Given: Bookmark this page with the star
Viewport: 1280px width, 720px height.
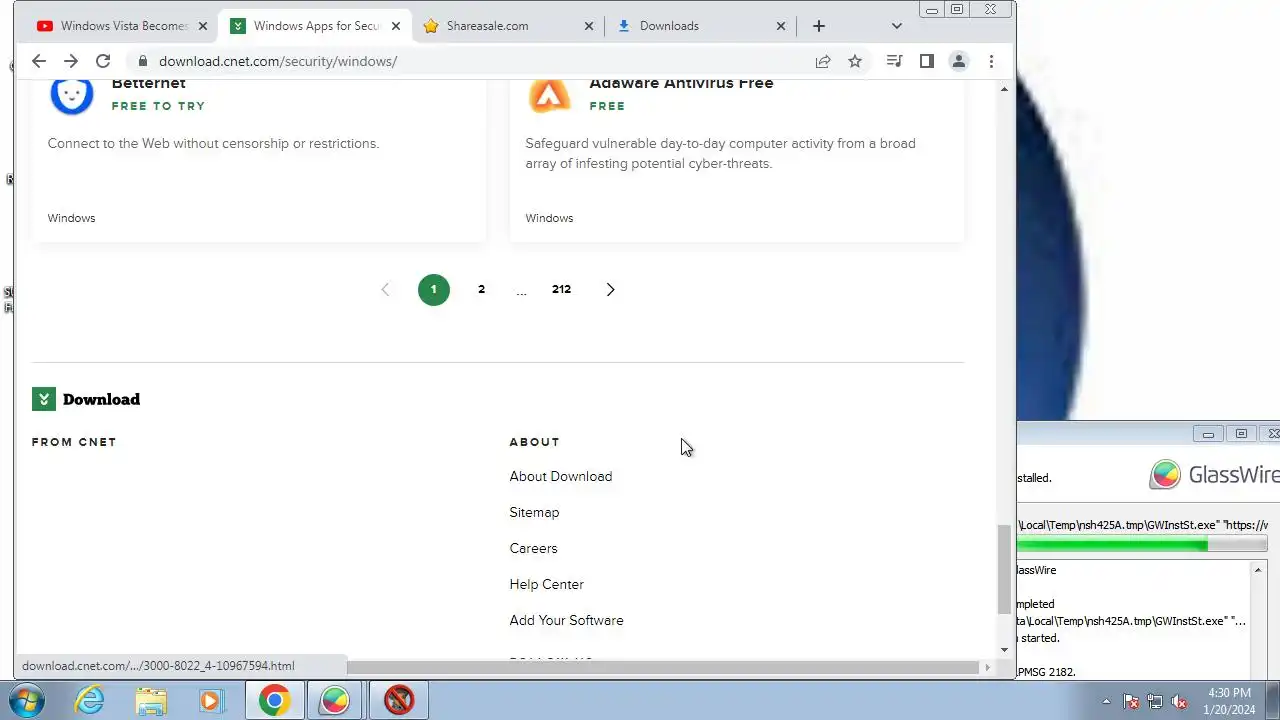Looking at the screenshot, I should coord(855,61).
